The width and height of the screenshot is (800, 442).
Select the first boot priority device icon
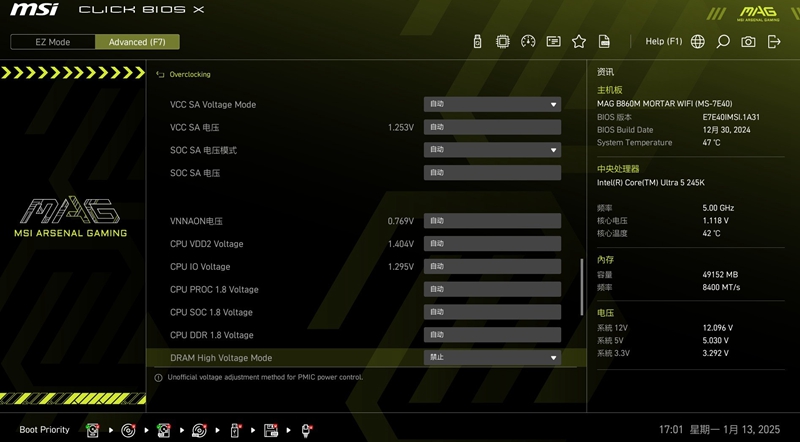coord(92,430)
